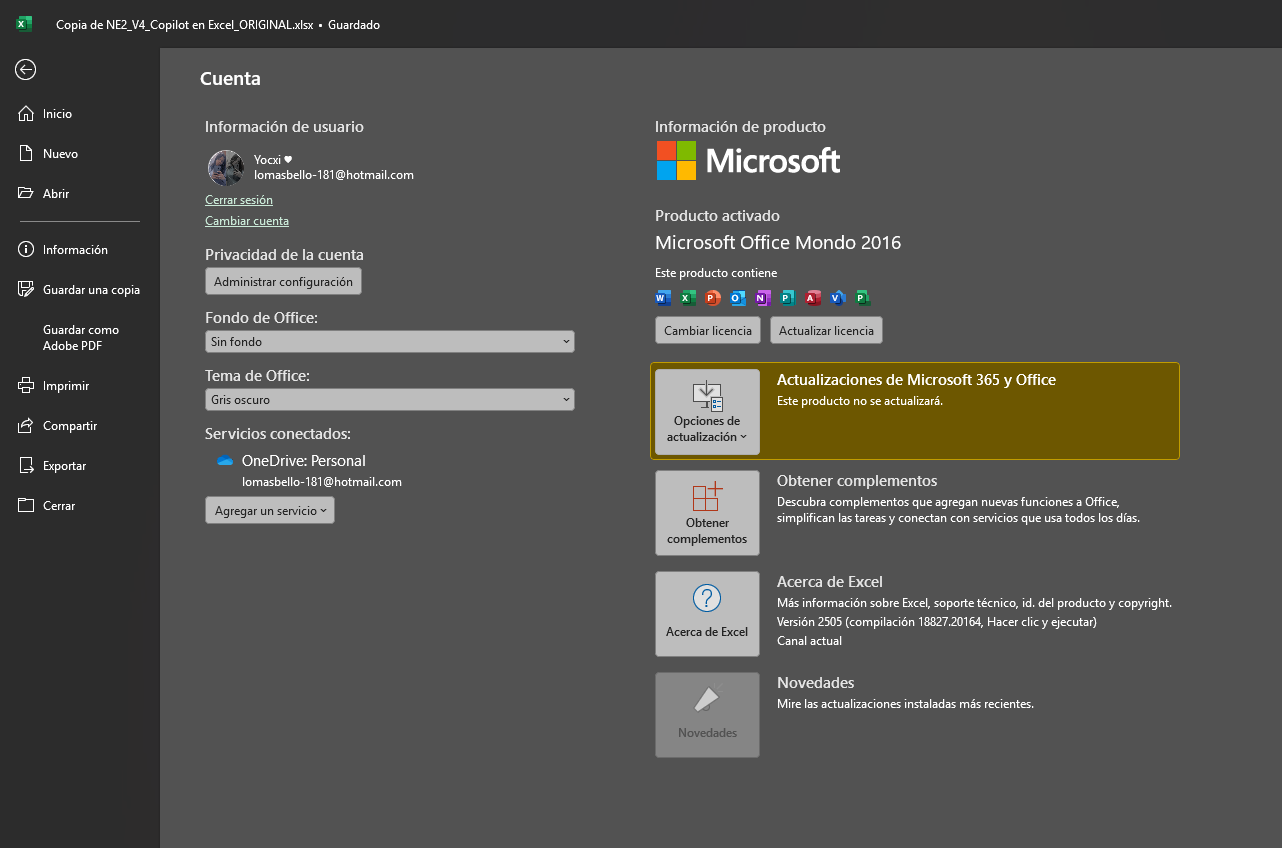1282x848 pixels.
Task: Open the Agregar un servicio dropdown
Action: pos(270,510)
